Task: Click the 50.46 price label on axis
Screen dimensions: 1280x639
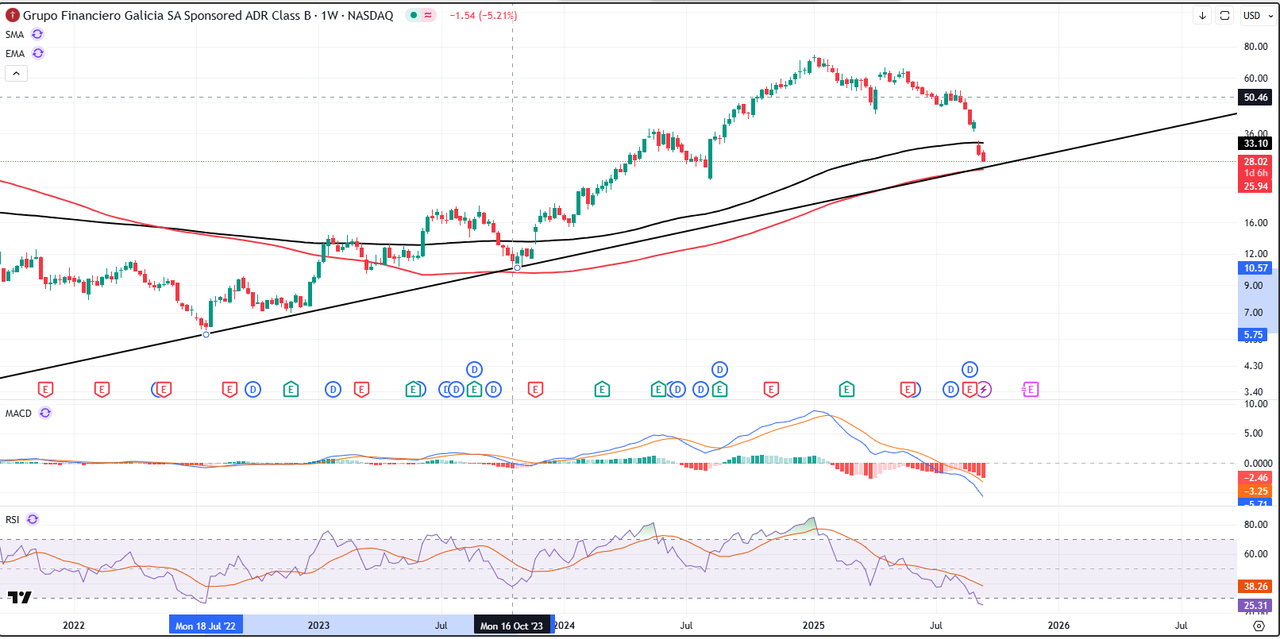Action: [x=1254, y=97]
